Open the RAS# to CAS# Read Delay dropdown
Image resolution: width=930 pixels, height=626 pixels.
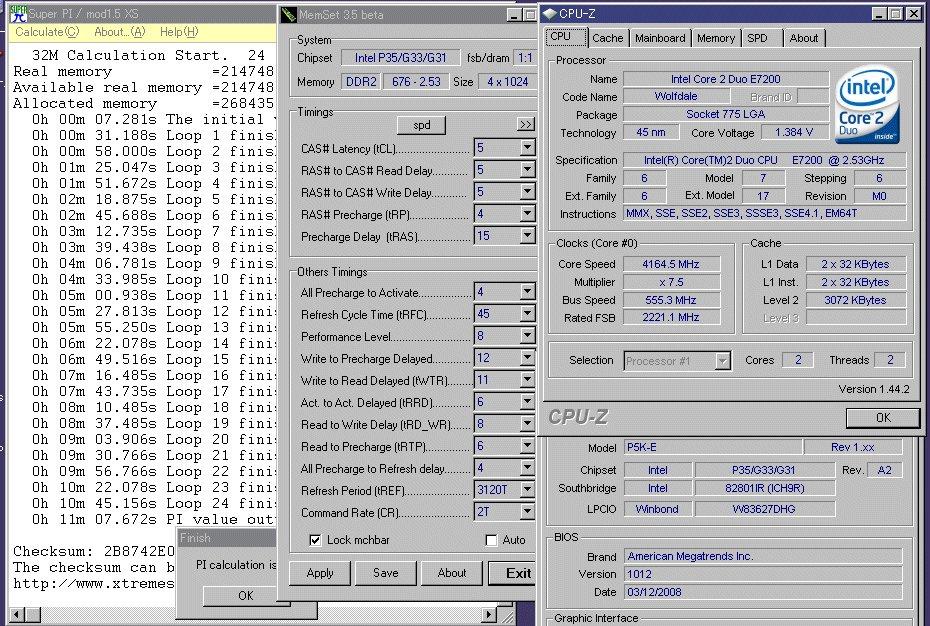click(x=527, y=169)
